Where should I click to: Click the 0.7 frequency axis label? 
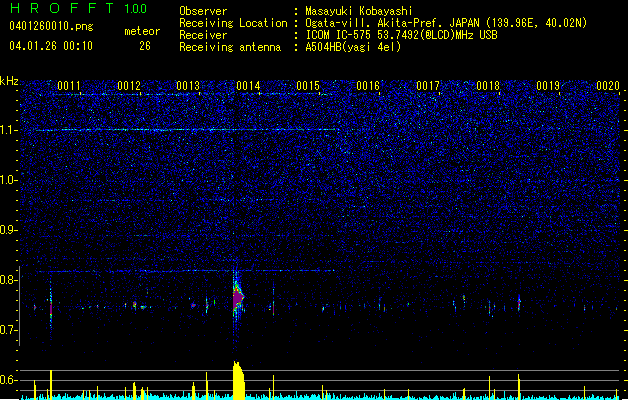pos(9,330)
